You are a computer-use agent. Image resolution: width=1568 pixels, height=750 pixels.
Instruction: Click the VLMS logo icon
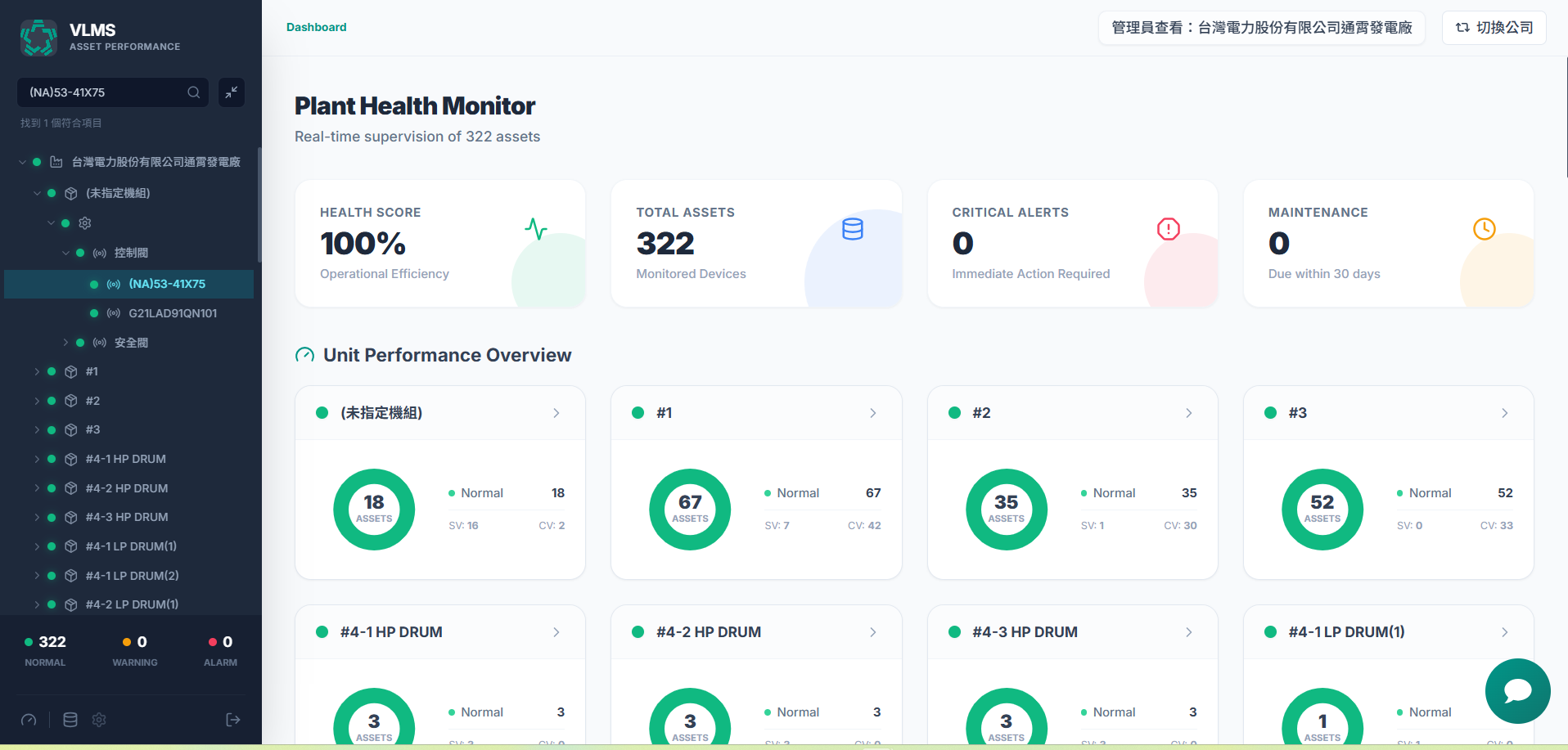click(38, 38)
